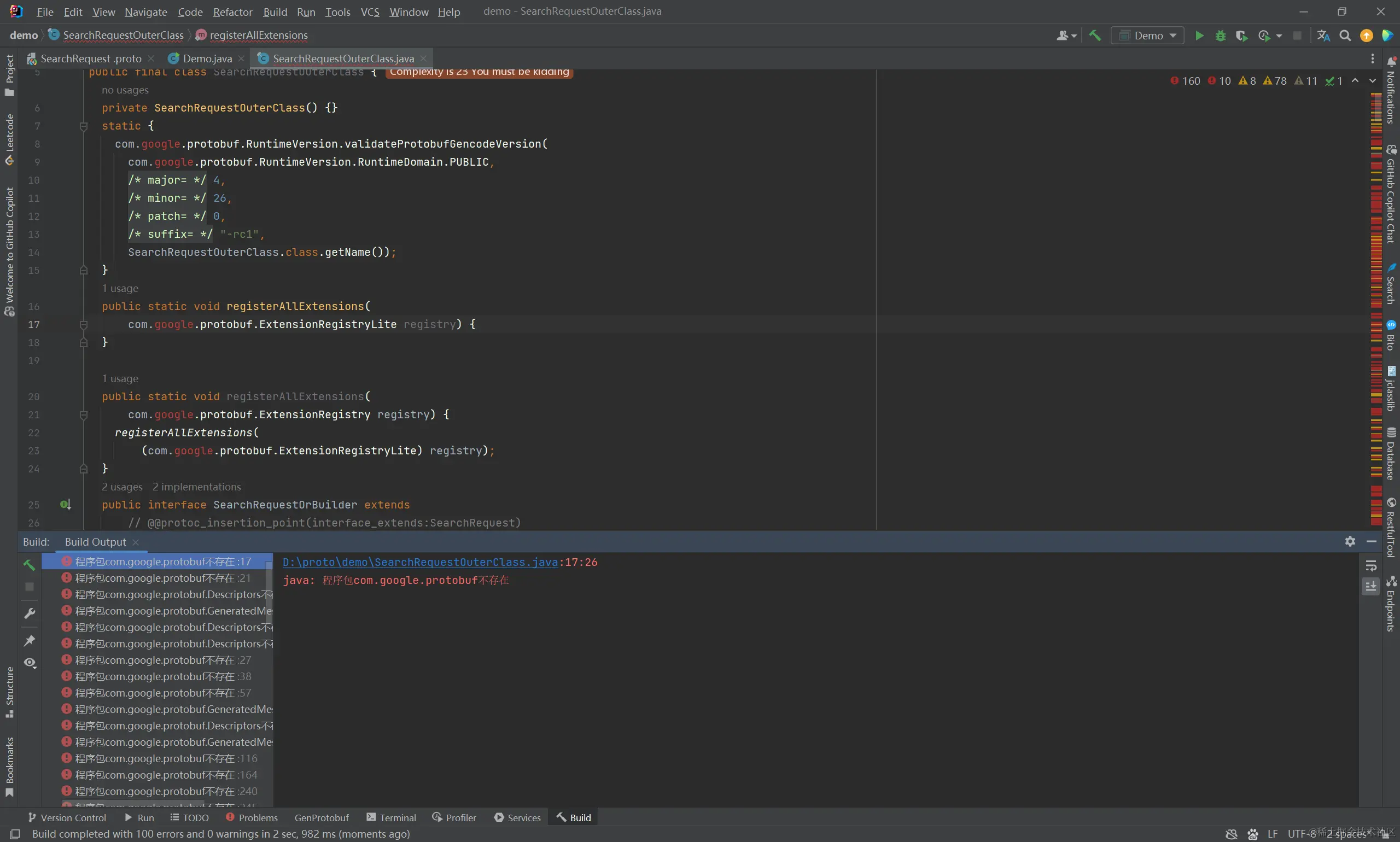Viewport: 1400px width, 842px height.
Task: Open Search Everywhere magnifier icon
Action: pos(1345,36)
